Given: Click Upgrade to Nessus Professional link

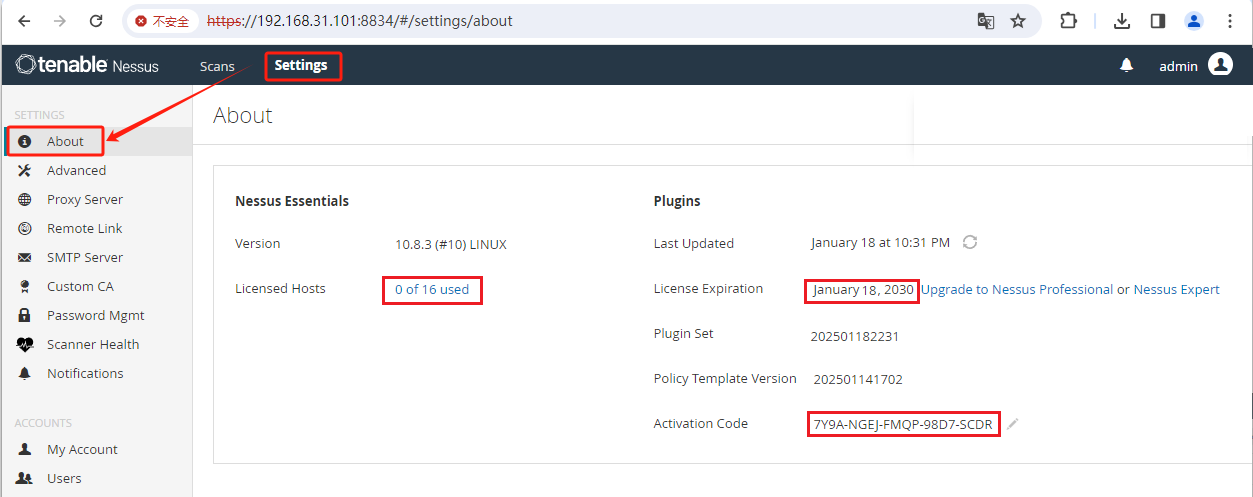Looking at the screenshot, I should pos(1017,289).
